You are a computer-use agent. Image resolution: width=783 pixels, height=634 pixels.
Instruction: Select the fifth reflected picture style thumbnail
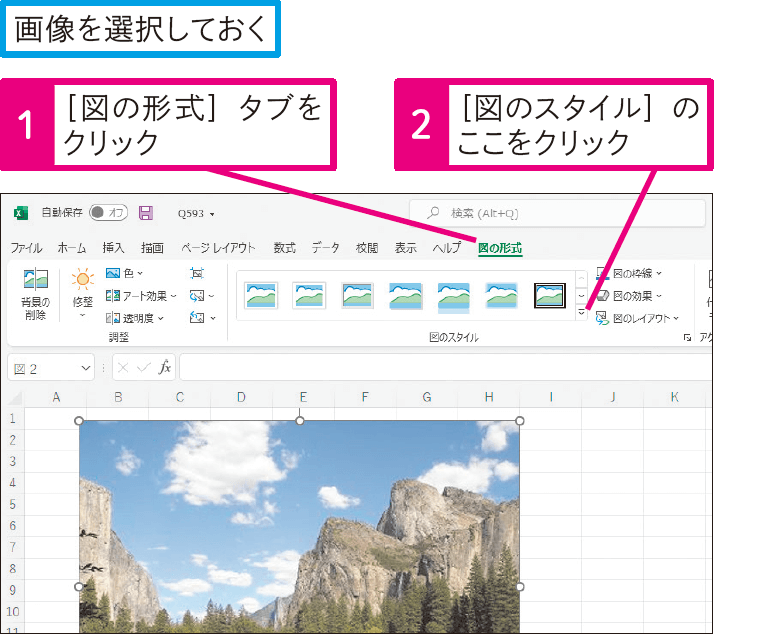pyautogui.click(x=453, y=297)
